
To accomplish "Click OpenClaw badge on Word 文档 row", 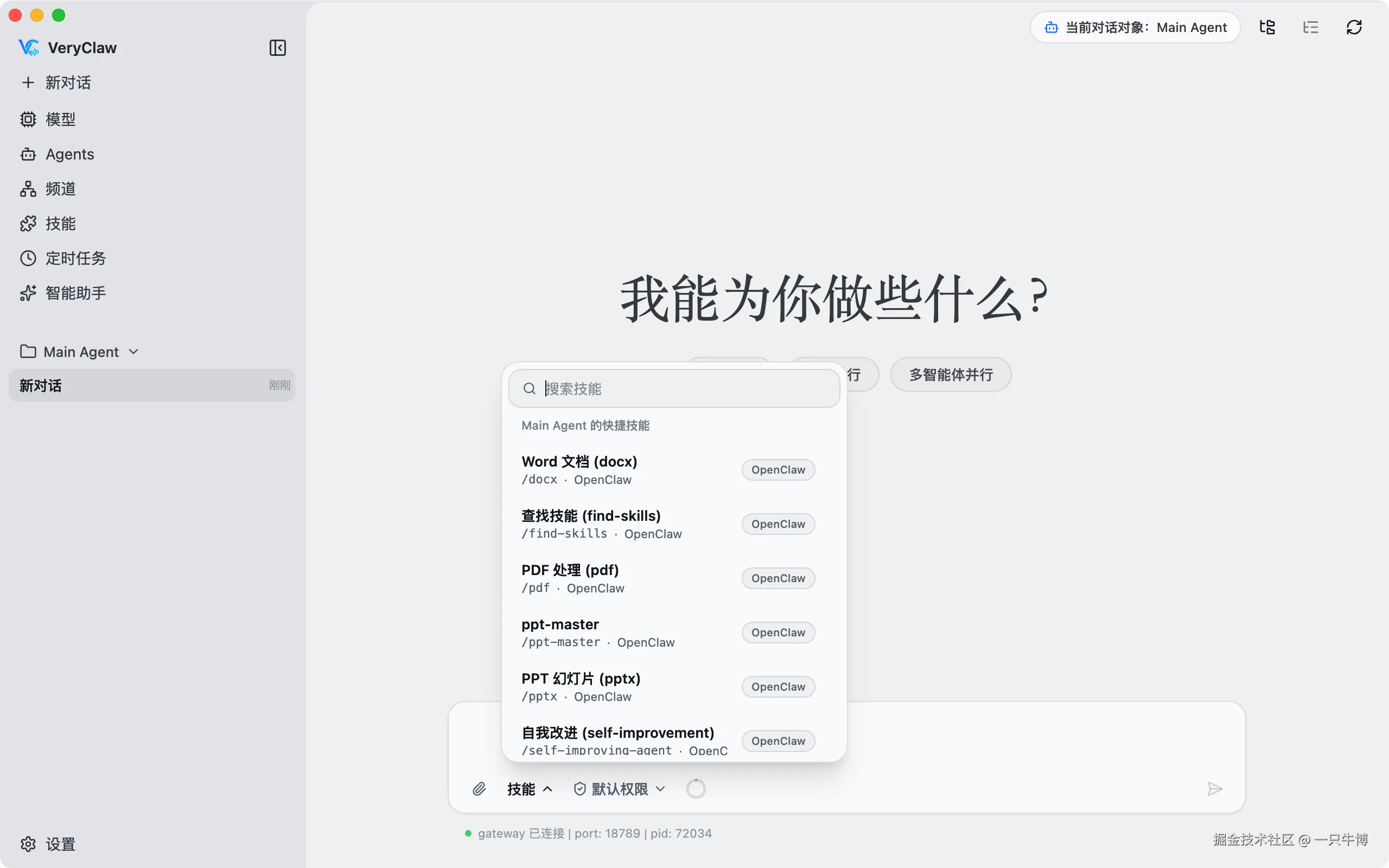I will [x=778, y=470].
